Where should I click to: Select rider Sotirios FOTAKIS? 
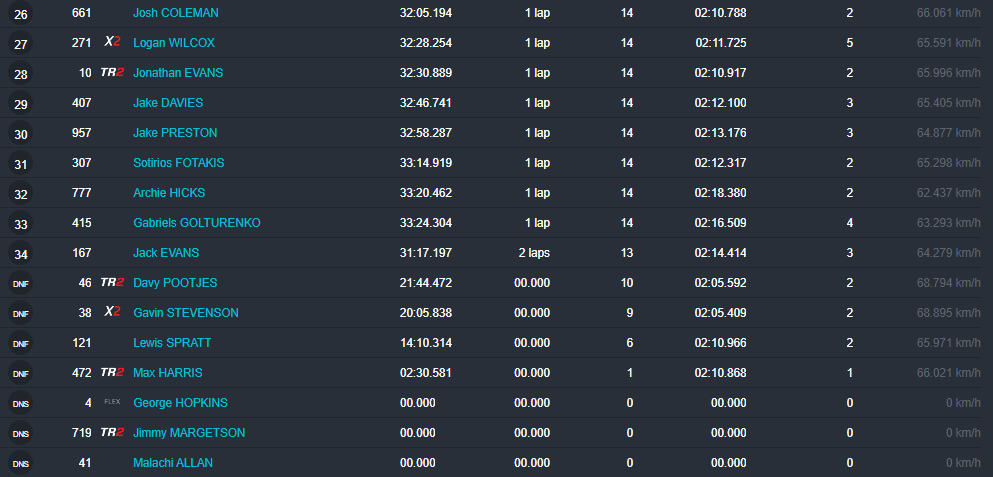pyautogui.click(x=180, y=163)
